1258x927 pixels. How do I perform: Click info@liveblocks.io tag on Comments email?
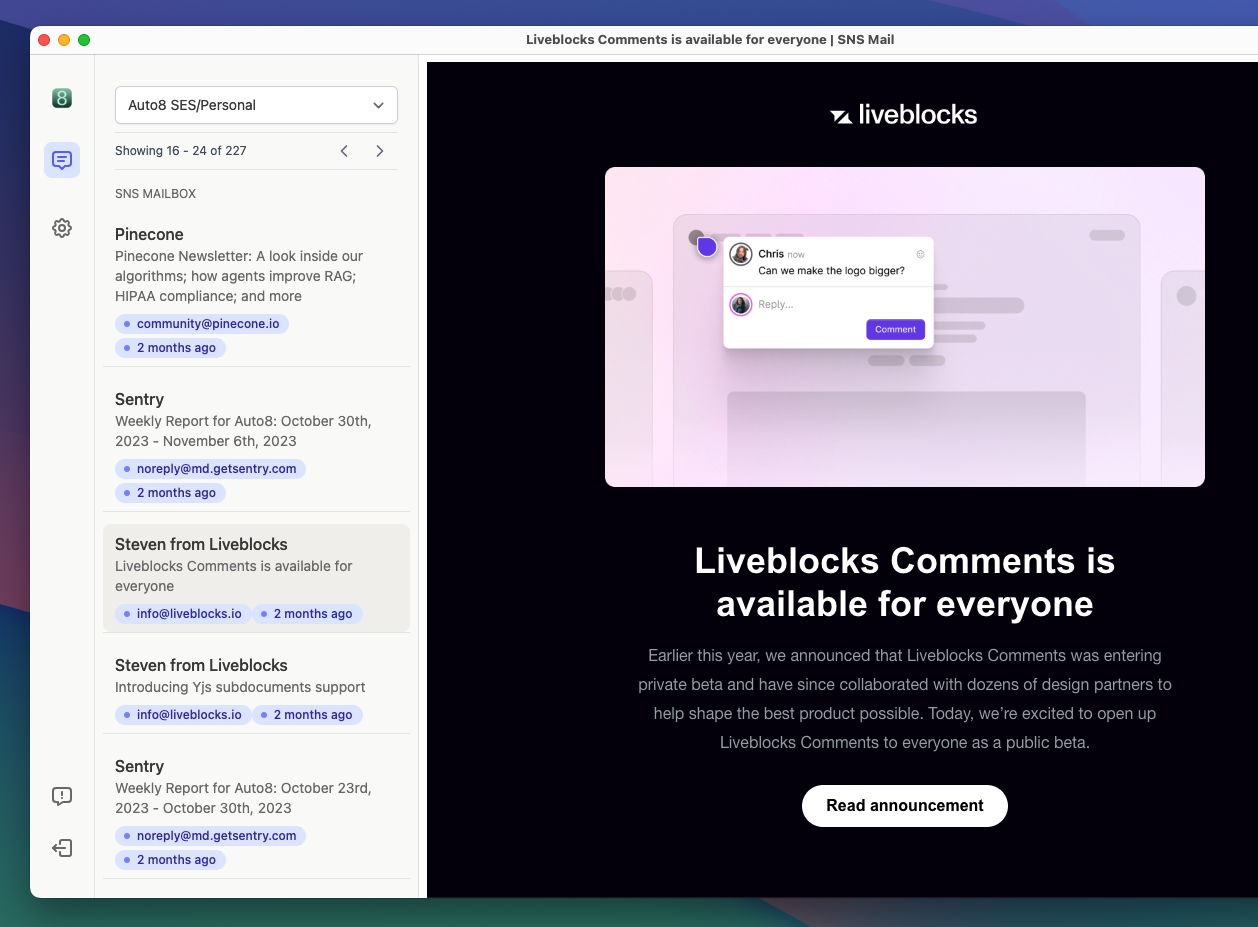tap(183, 614)
